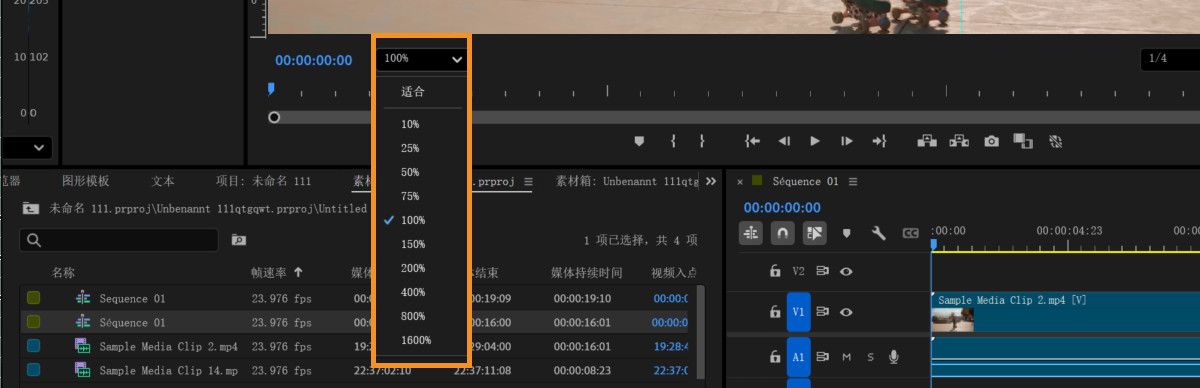Click label color swatch of Séquence 01
This screenshot has width=1200, height=388.
point(33,322)
